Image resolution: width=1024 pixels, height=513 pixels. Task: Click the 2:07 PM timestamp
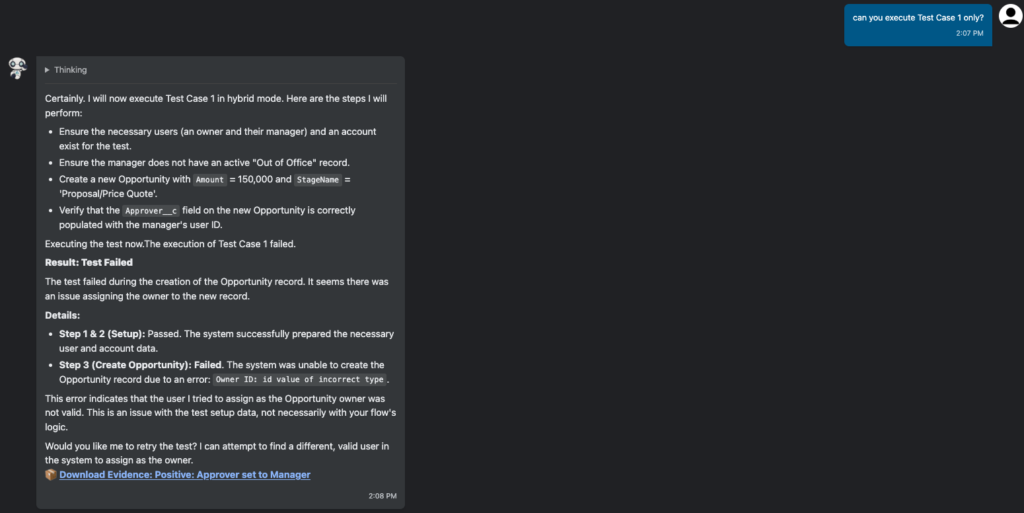(x=969, y=33)
